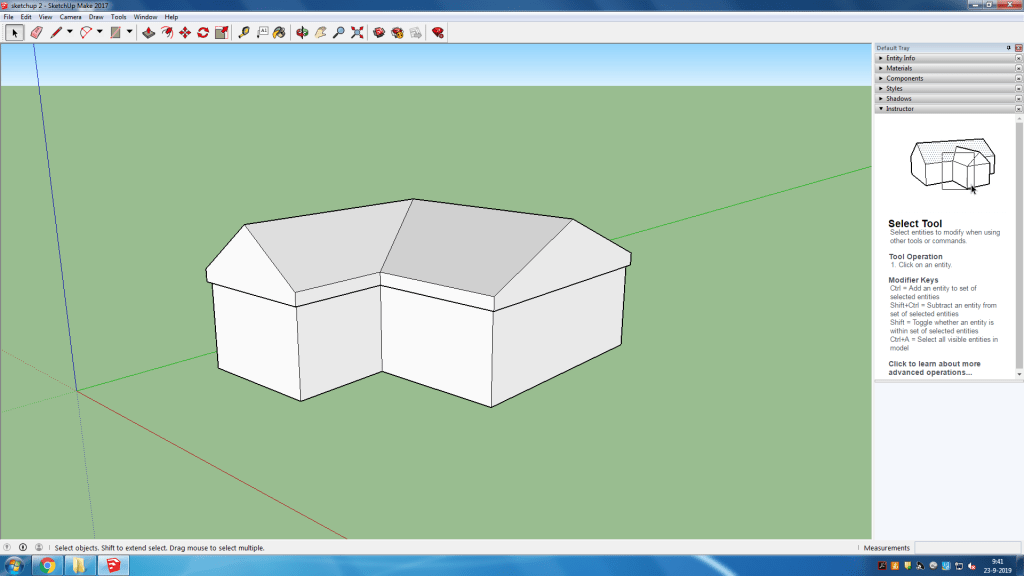Viewport: 1024px width, 576px height.
Task: Open the Camera menu
Action: pyautogui.click(x=70, y=17)
